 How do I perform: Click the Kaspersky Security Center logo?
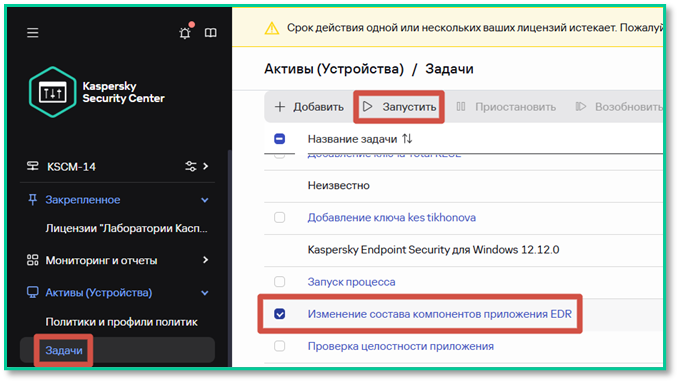tap(97, 92)
